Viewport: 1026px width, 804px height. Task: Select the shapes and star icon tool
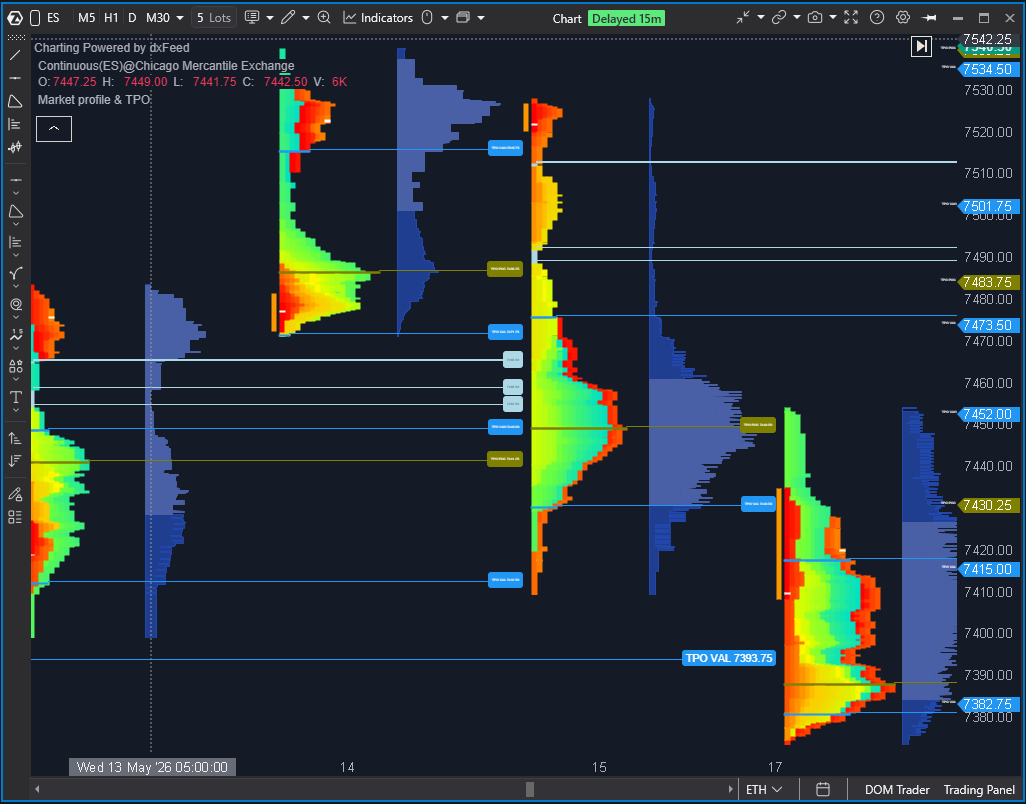(x=16, y=366)
